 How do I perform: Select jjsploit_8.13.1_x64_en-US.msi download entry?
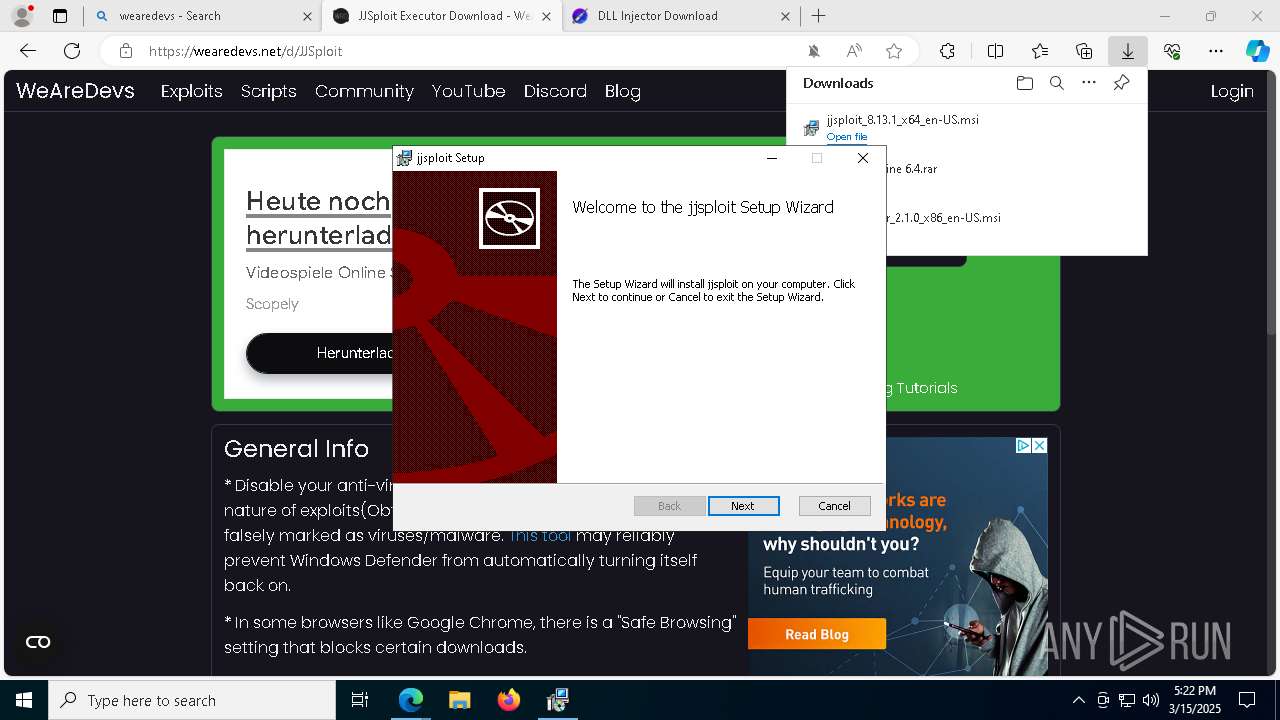[967, 127]
